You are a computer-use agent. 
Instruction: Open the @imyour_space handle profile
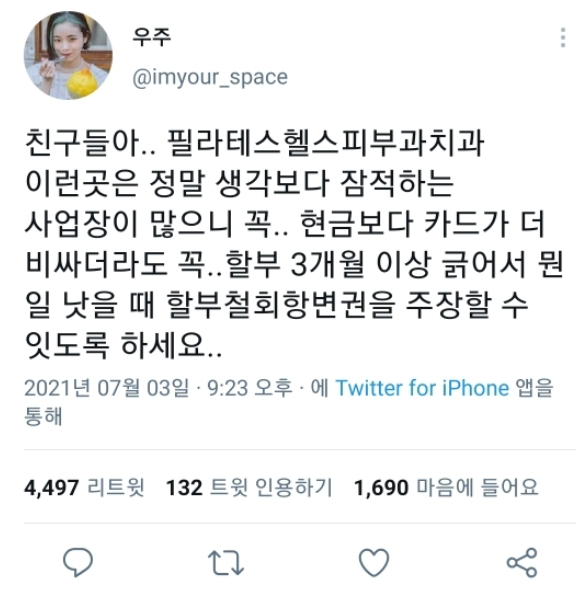point(210,78)
